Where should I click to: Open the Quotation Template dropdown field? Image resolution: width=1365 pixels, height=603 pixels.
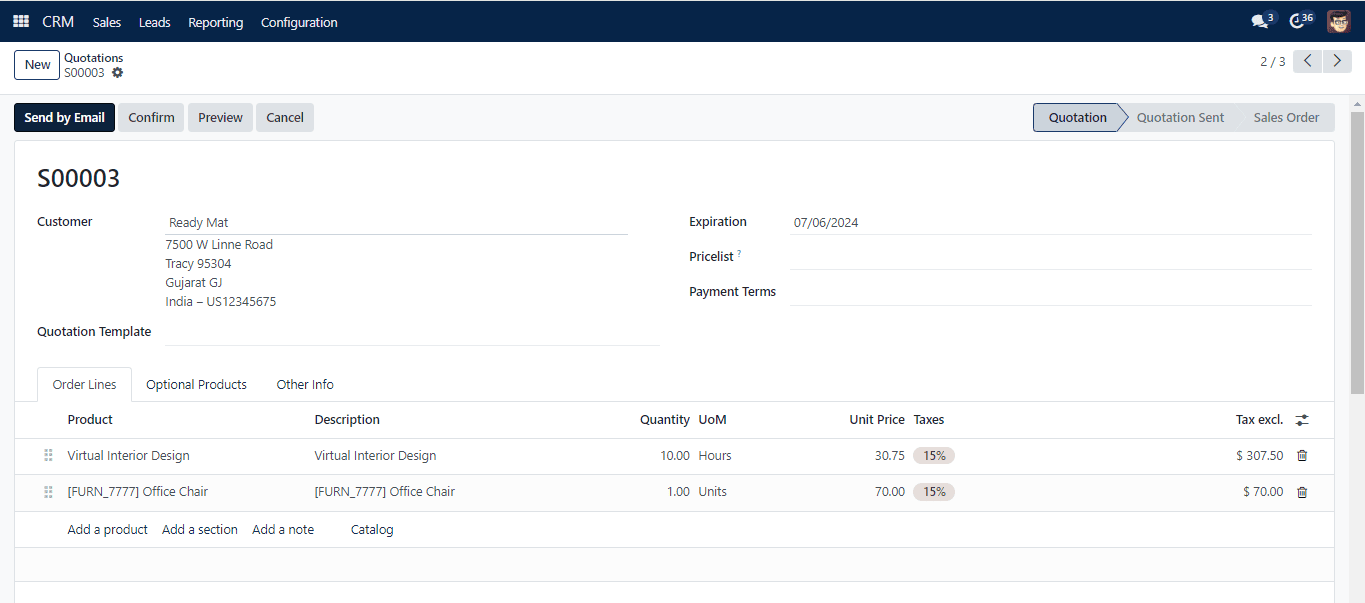(412, 332)
